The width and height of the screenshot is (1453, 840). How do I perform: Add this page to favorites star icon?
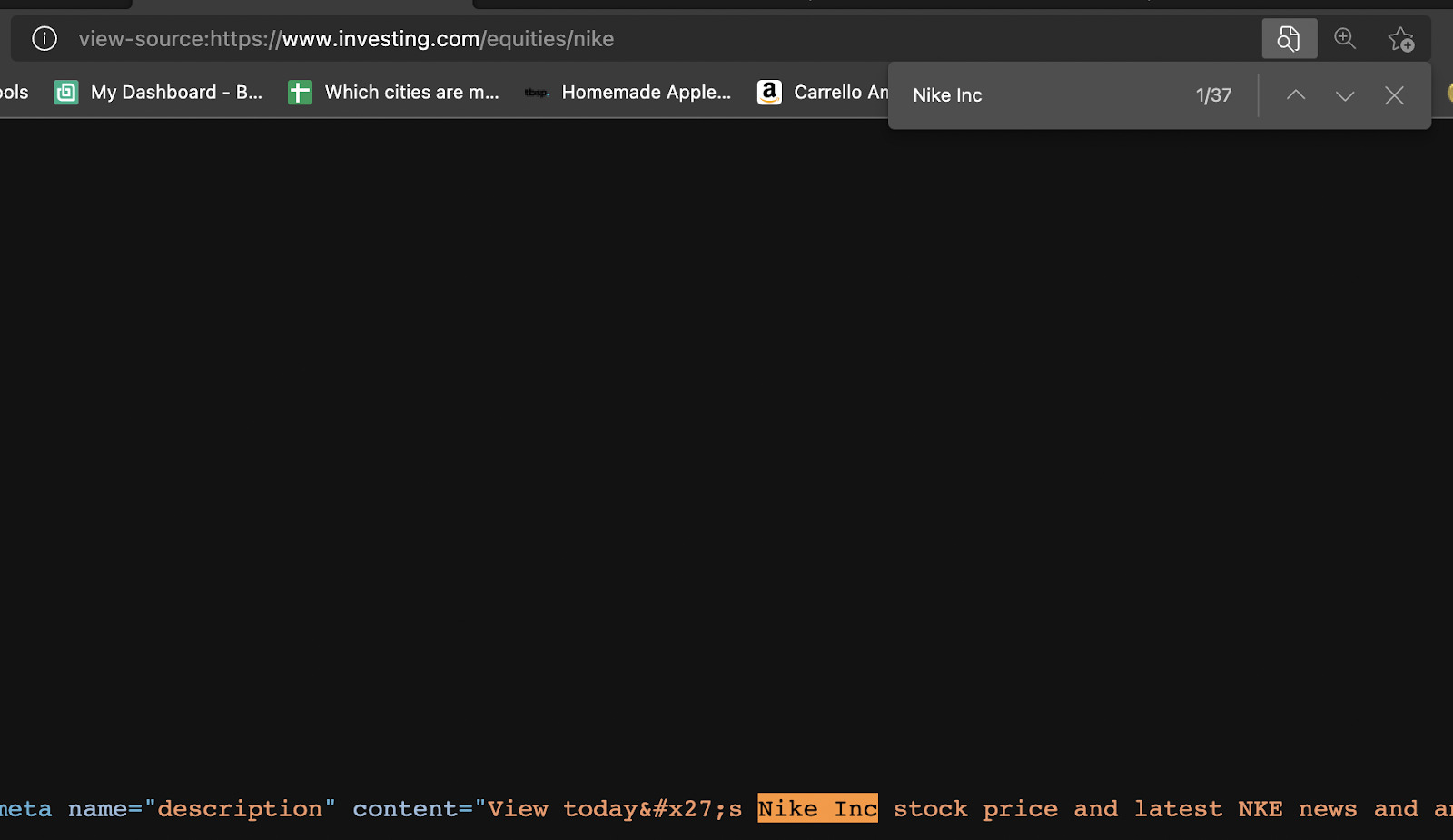(1400, 39)
